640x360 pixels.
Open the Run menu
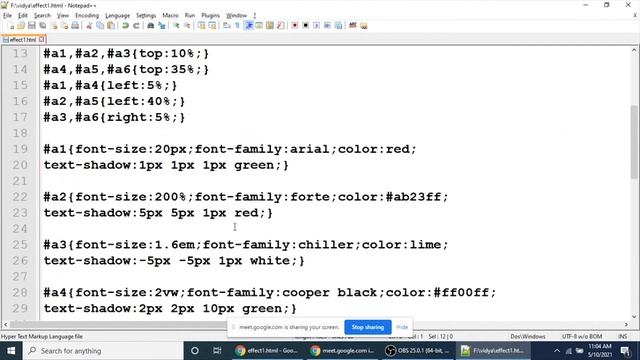click(x=190, y=16)
